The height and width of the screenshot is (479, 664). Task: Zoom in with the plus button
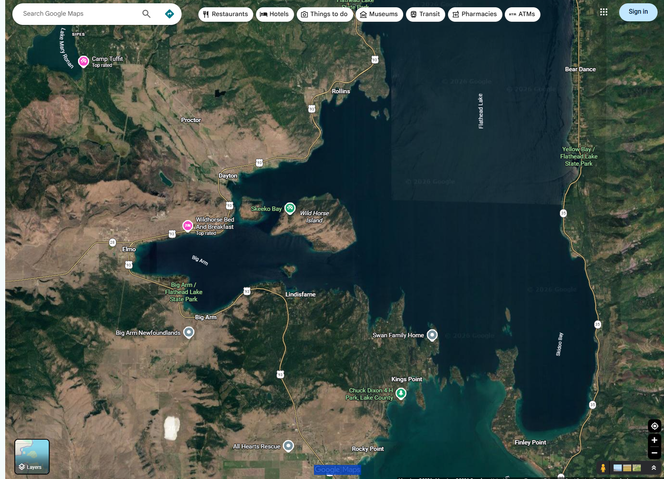654,440
